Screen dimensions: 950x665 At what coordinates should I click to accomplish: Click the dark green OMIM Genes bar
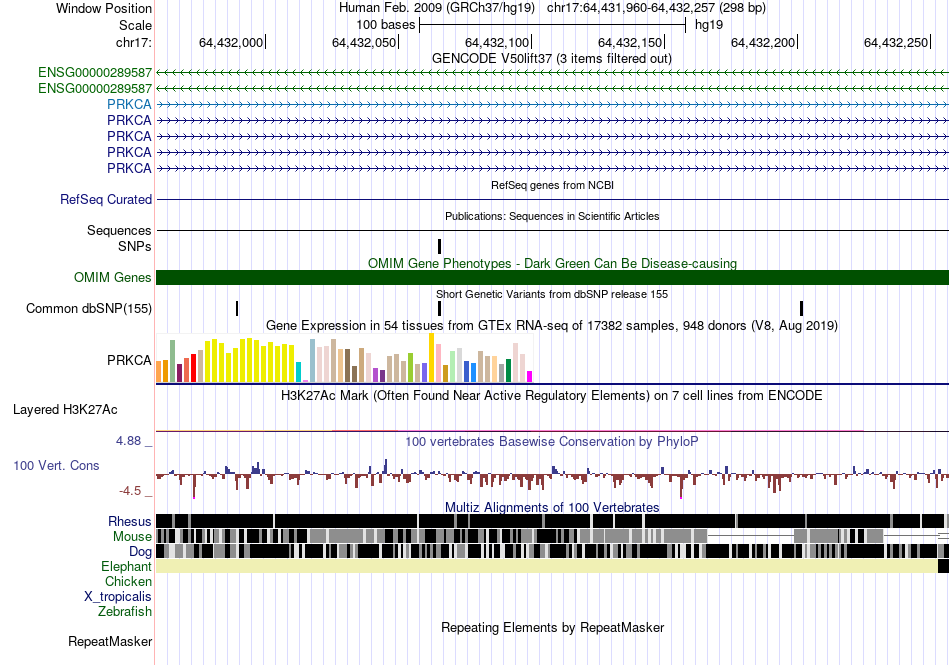552,277
